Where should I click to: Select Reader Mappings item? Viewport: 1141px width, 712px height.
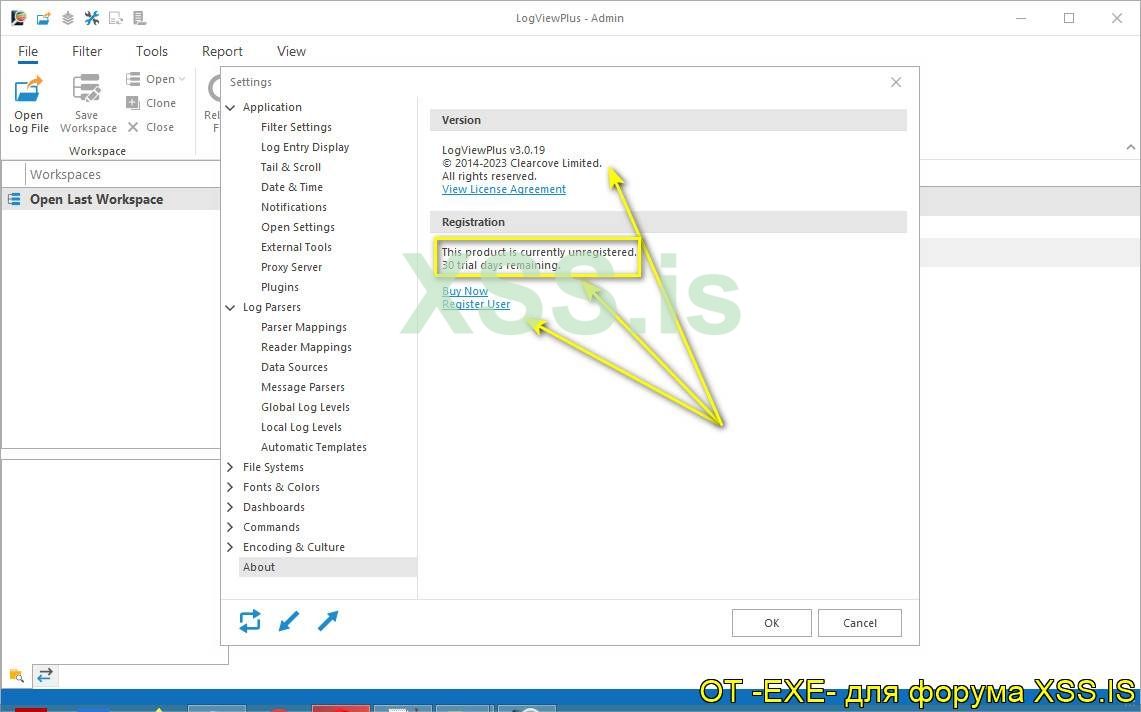[x=306, y=347]
